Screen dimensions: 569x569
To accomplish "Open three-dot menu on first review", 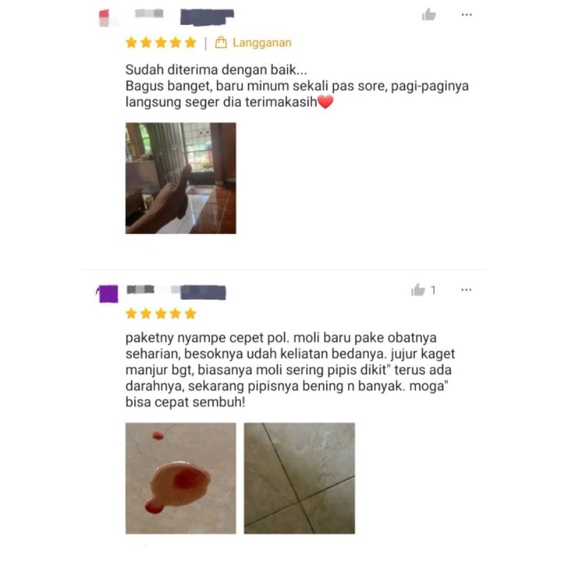I will 467,15.
